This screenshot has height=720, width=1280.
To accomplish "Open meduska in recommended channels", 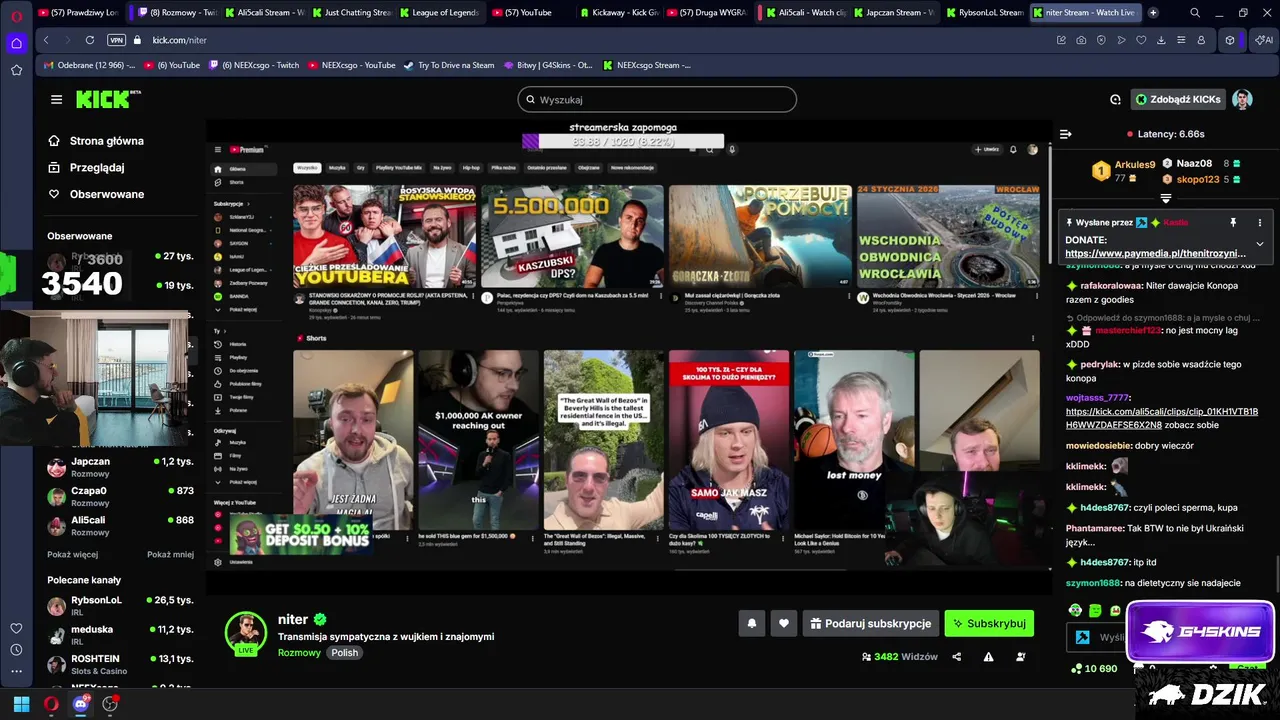I will 120,635.
